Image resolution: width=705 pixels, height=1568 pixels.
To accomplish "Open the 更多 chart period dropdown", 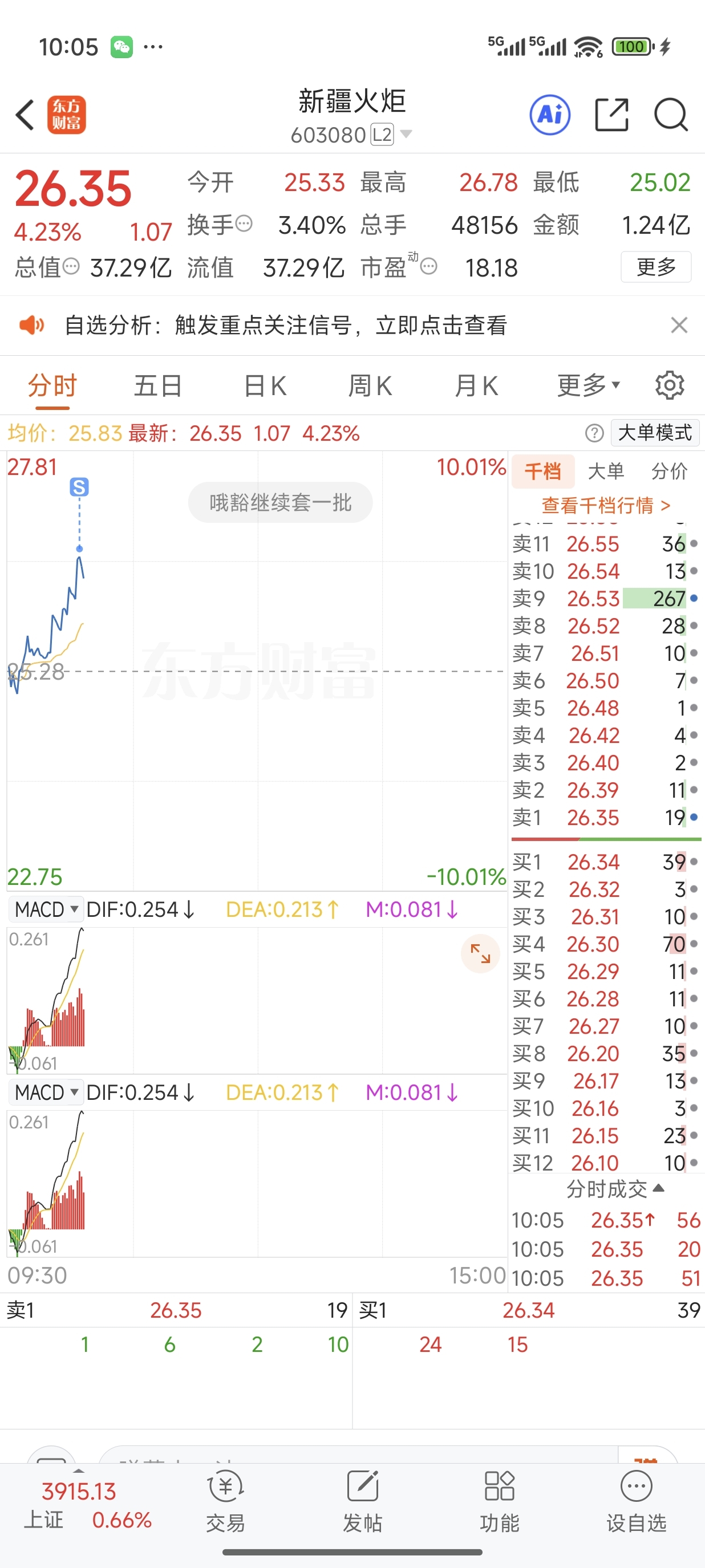I will tap(588, 385).
